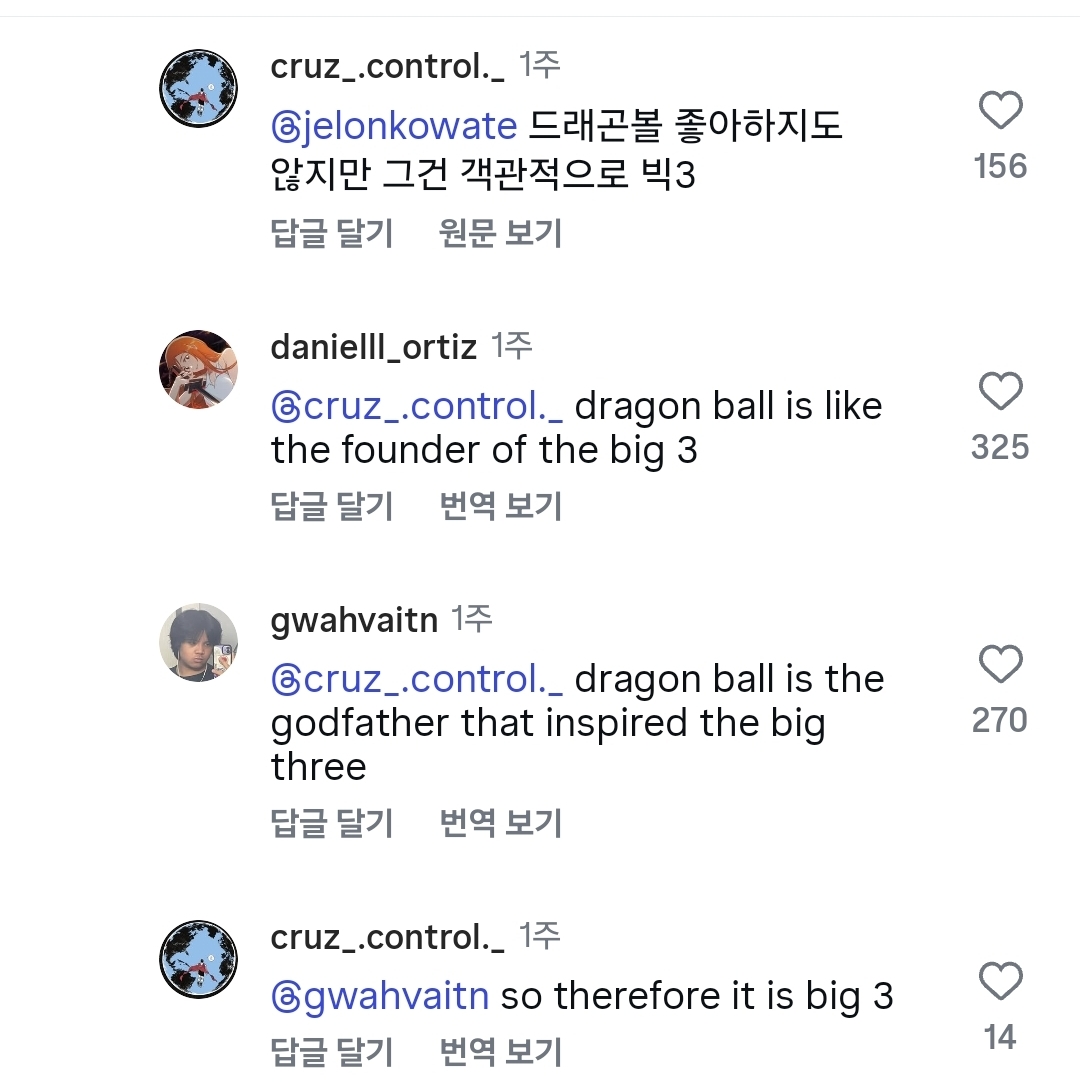
Task: Translate (번역 보기) the last cruz_.control._ comment
Action: pos(501,1052)
